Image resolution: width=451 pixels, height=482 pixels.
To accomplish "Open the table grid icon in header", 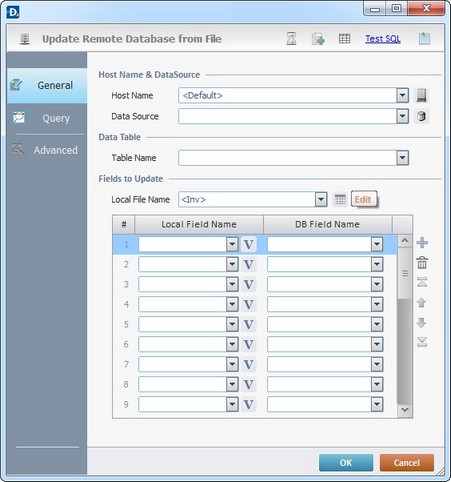I will point(344,39).
